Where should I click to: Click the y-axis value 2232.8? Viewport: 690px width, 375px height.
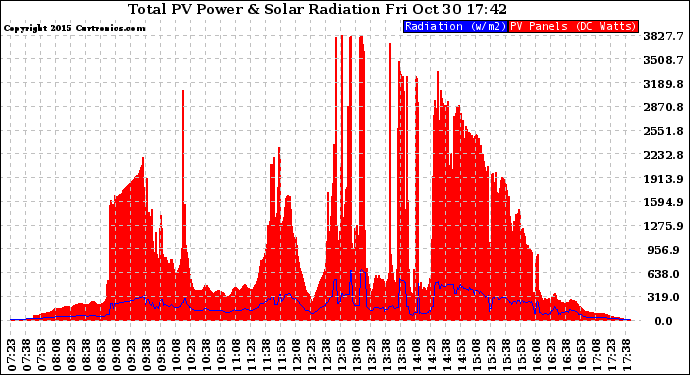point(664,155)
